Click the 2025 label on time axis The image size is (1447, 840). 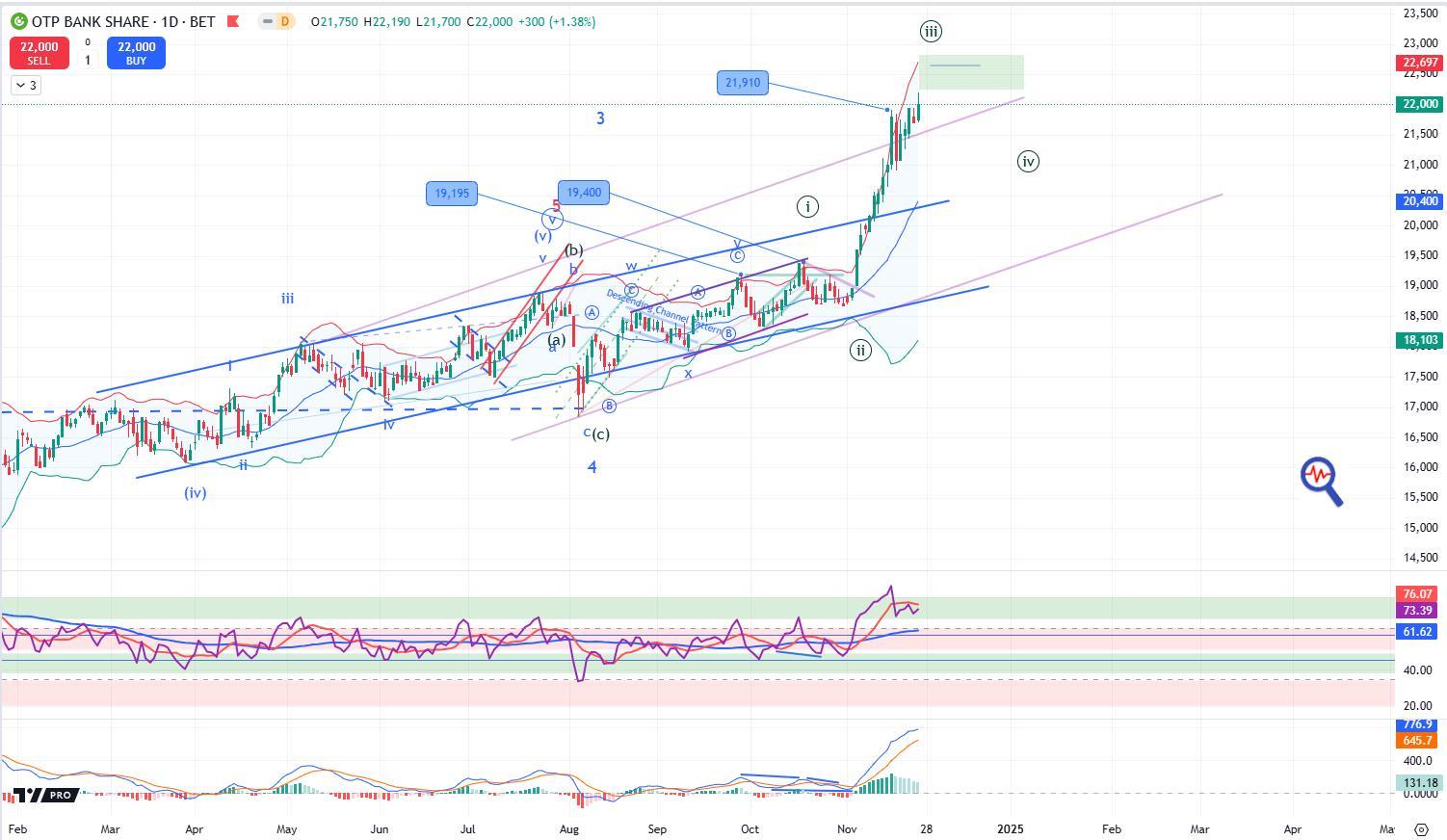1011,829
